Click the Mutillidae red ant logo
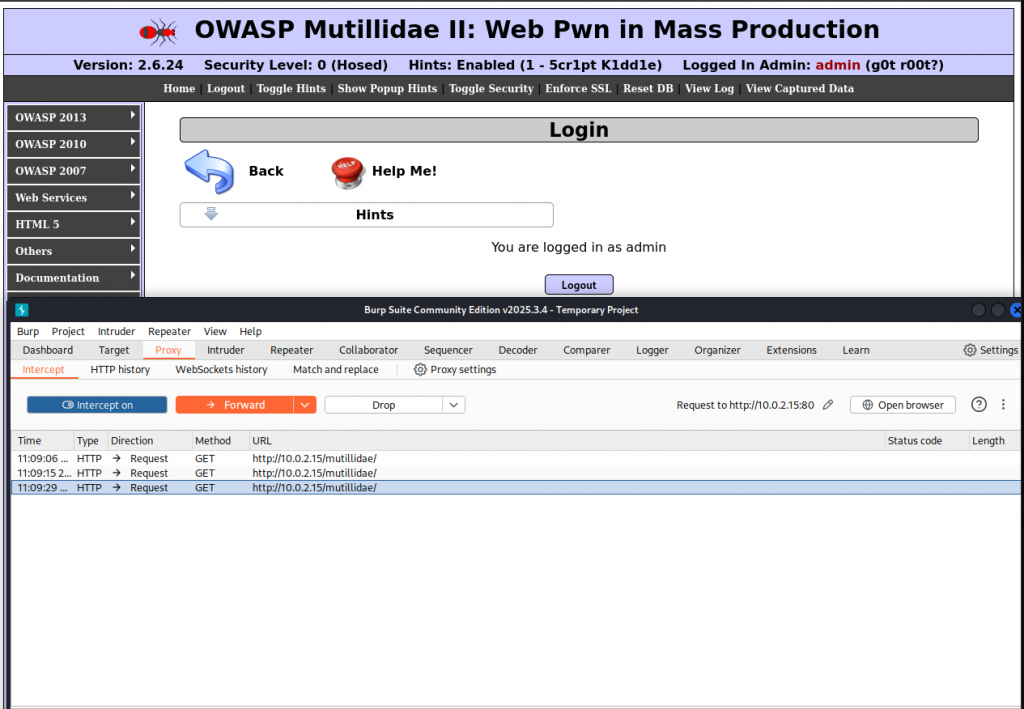Image resolution: width=1024 pixels, height=709 pixels. (x=159, y=31)
